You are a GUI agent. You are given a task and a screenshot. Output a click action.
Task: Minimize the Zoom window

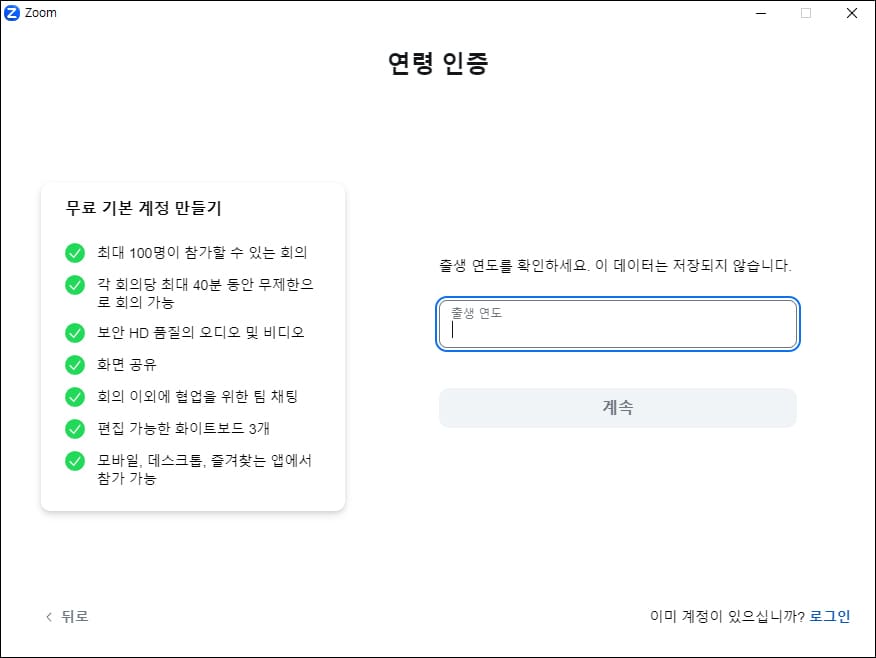tap(761, 12)
